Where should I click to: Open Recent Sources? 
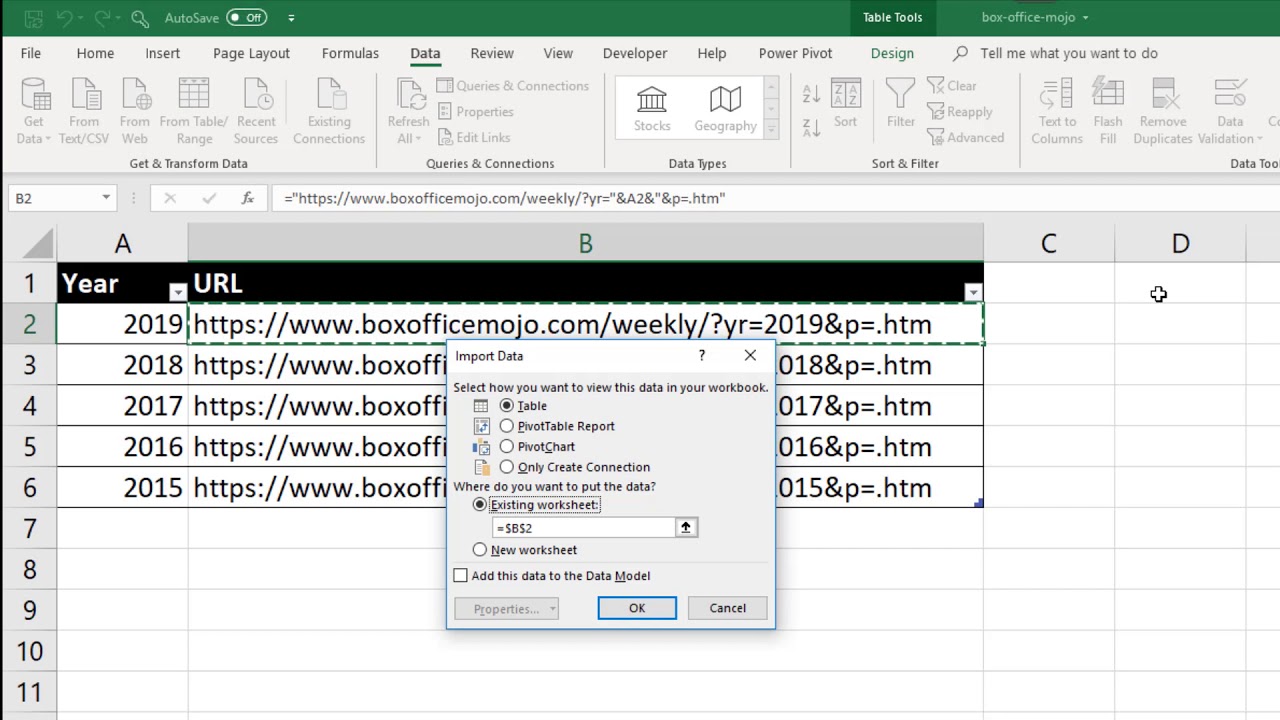[x=256, y=111]
